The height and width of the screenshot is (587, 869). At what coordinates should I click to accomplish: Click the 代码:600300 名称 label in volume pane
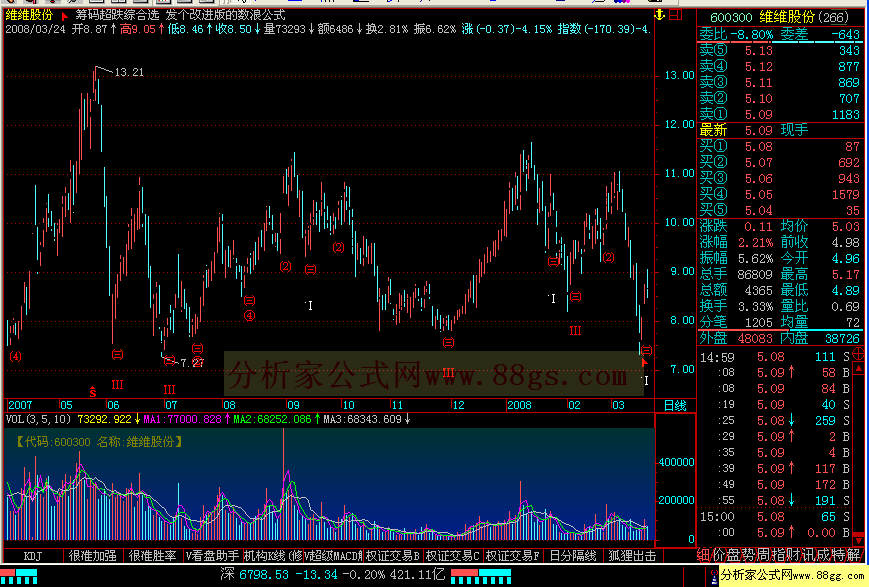point(99,442)
